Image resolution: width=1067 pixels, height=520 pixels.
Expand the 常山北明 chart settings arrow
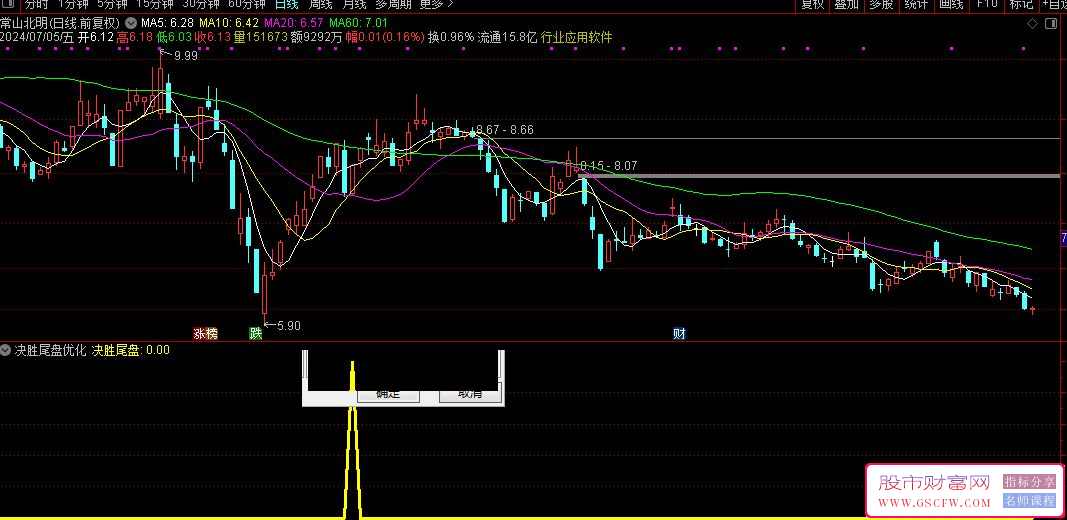pos(131,22)
